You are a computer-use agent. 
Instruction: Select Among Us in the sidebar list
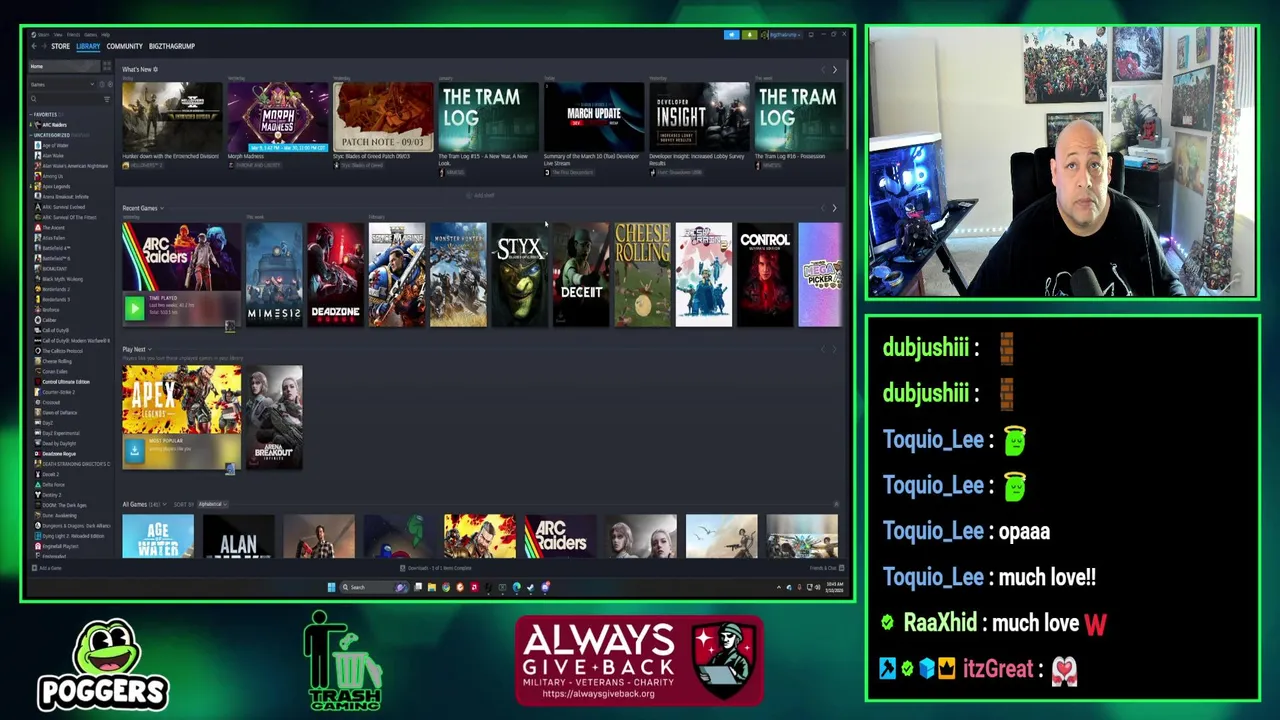coord(52,176)
